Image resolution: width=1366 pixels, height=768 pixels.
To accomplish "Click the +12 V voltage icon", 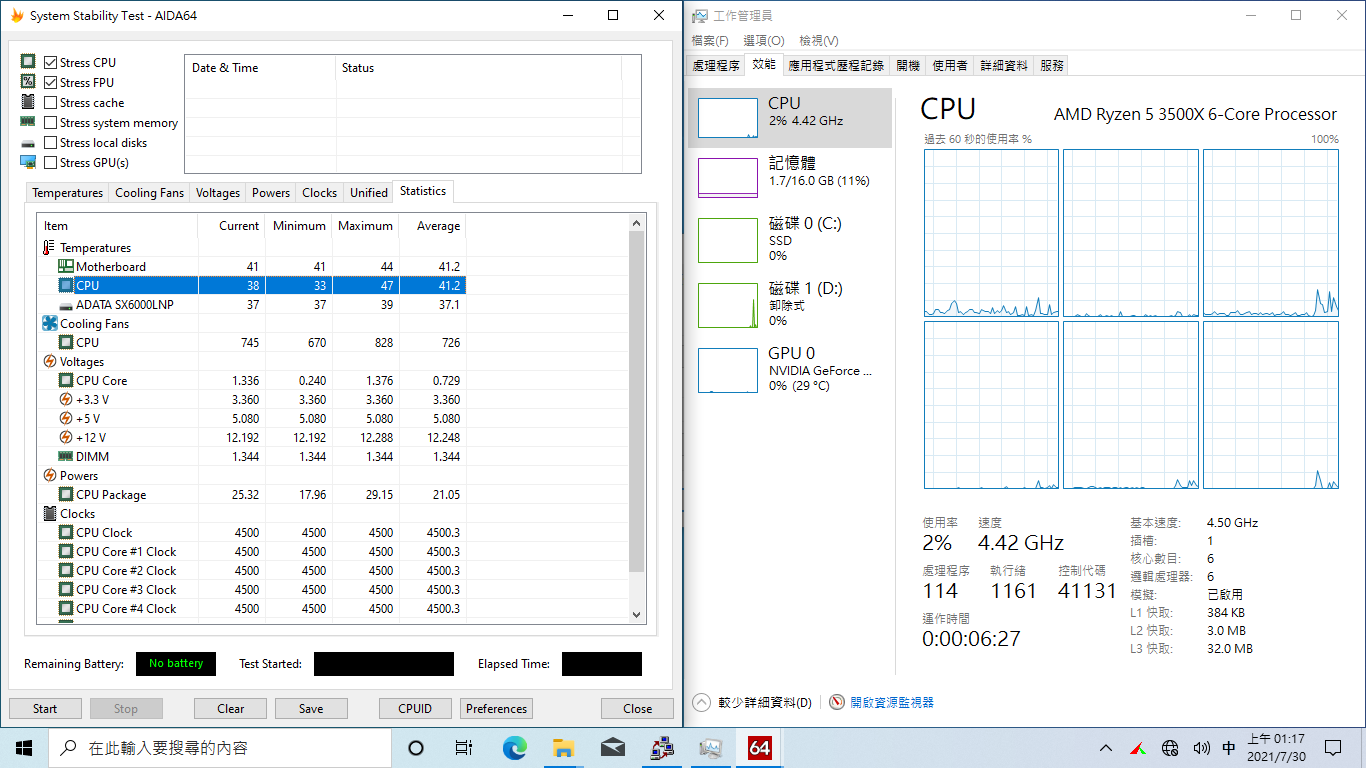I will (x=66, y=438).
